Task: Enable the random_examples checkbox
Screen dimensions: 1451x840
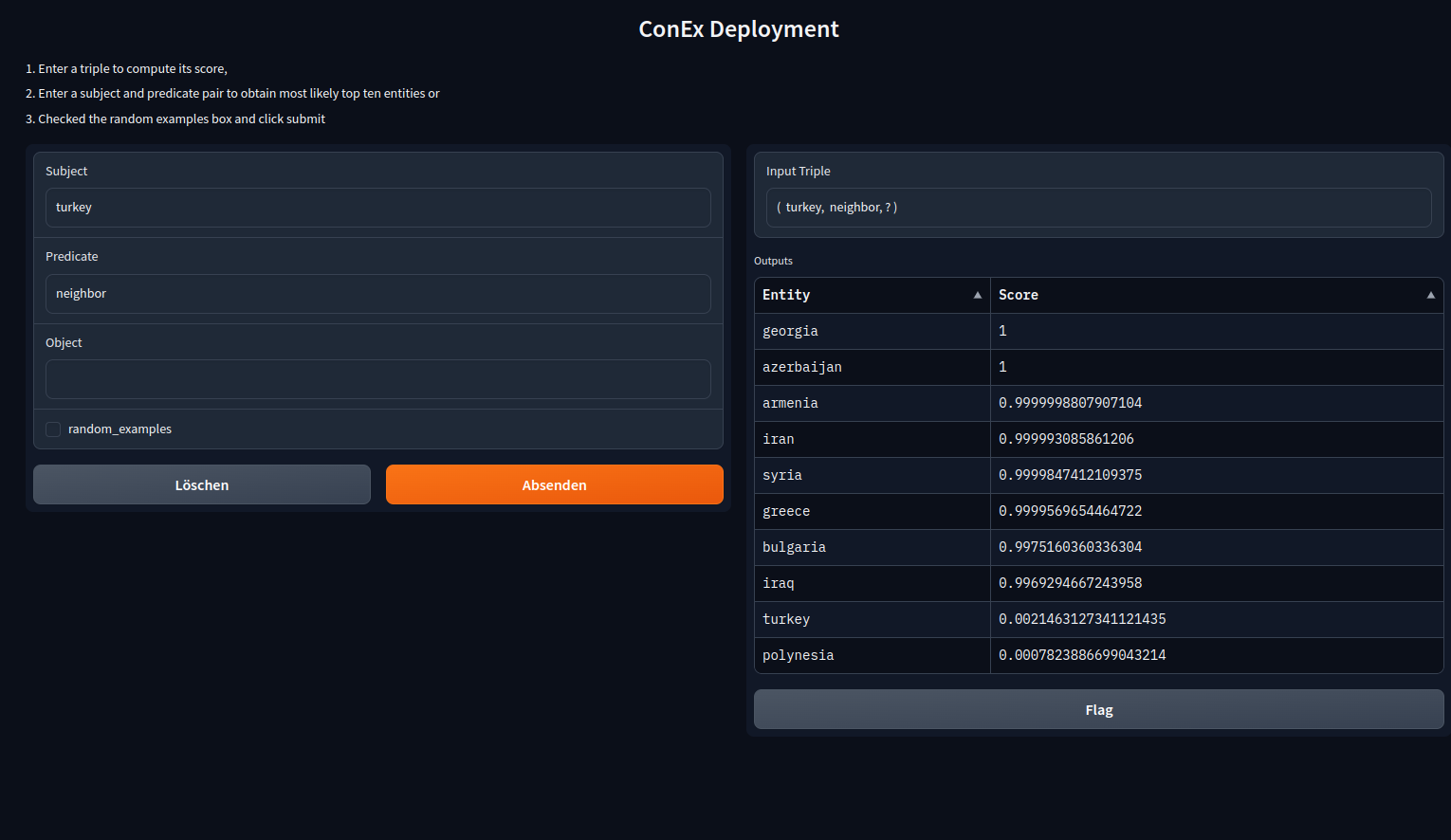Action: pos(53,429)
